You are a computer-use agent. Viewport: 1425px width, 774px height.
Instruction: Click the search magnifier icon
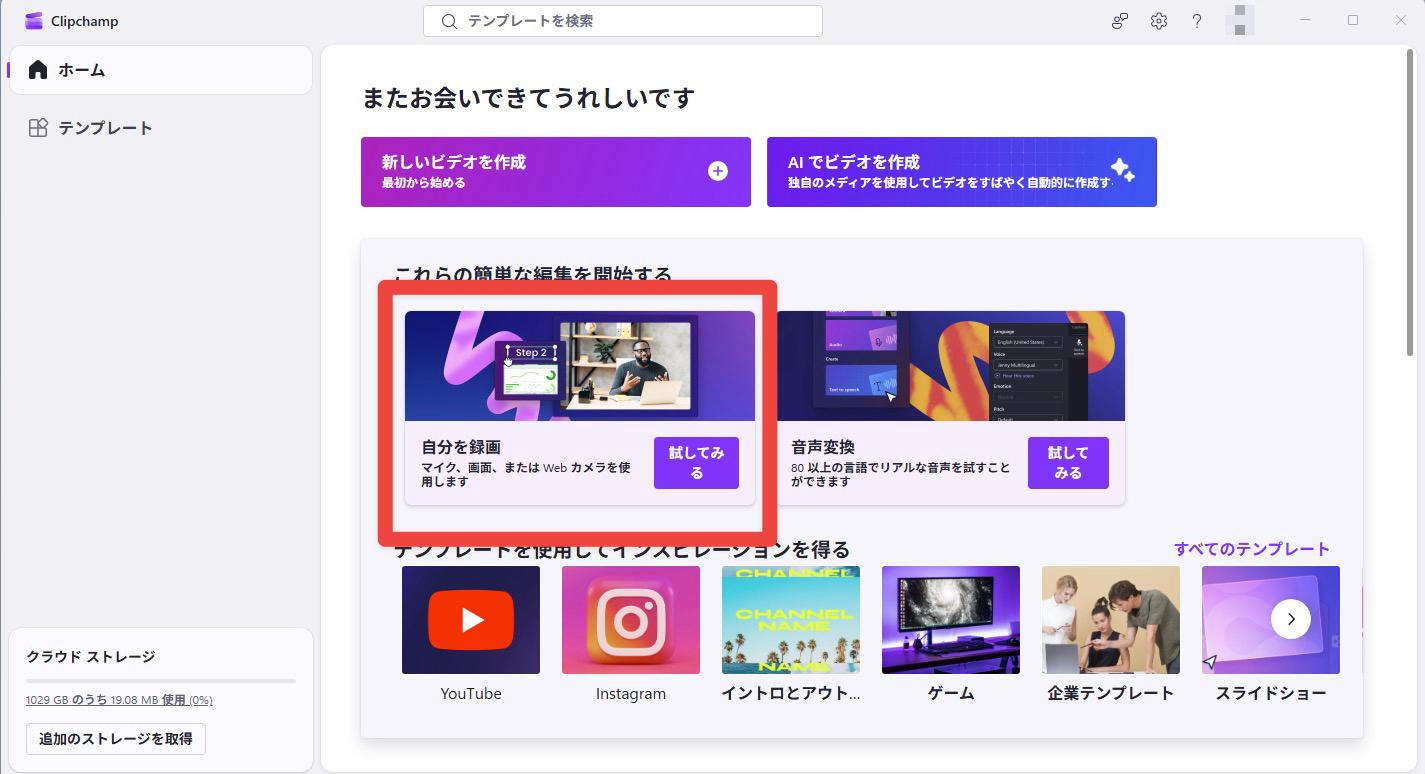pyautogui.click(x=449, y=21)
